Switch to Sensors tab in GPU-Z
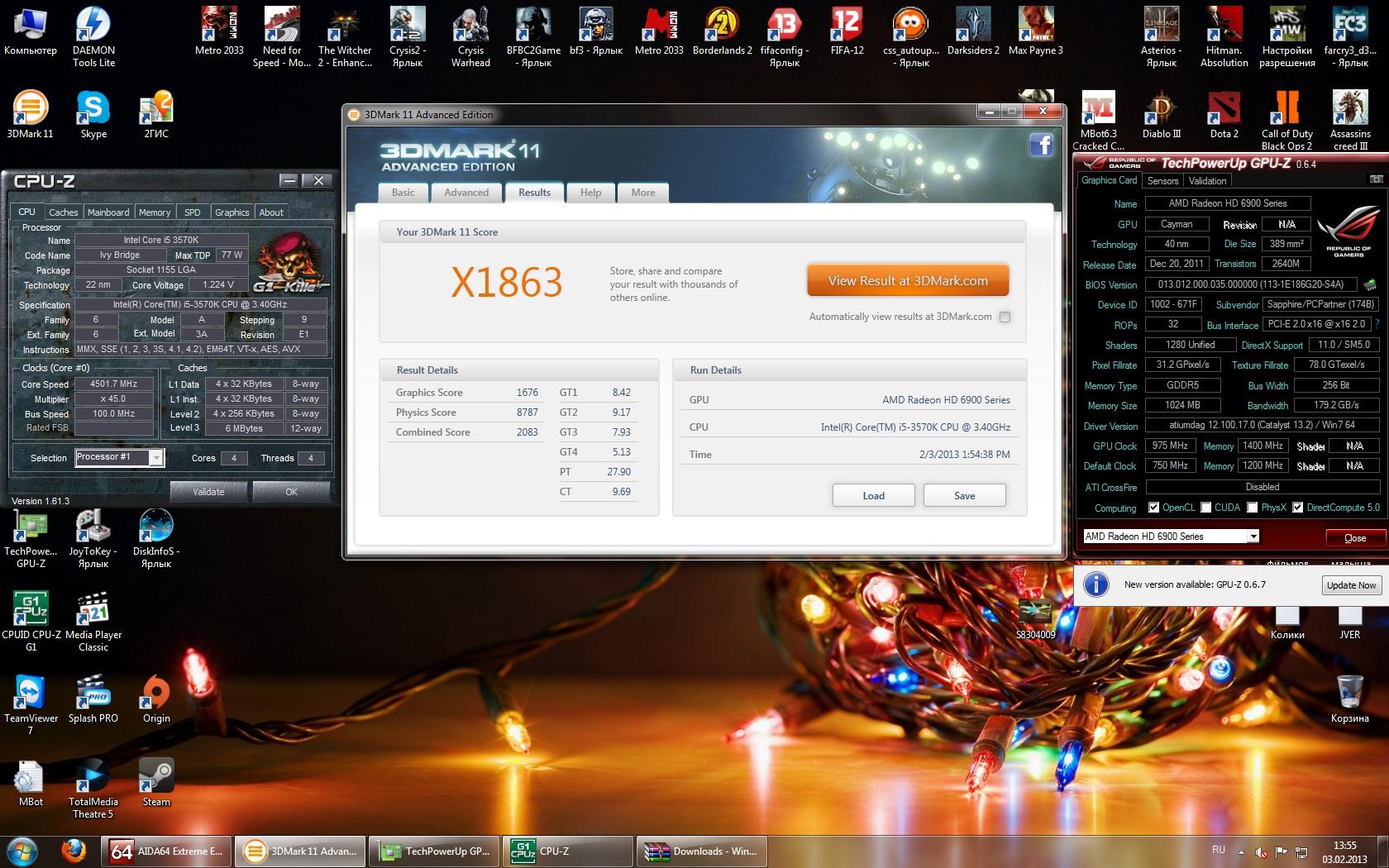This screenshot has width=1389, height=868. pyautogui.click(x=1162, y=181)
